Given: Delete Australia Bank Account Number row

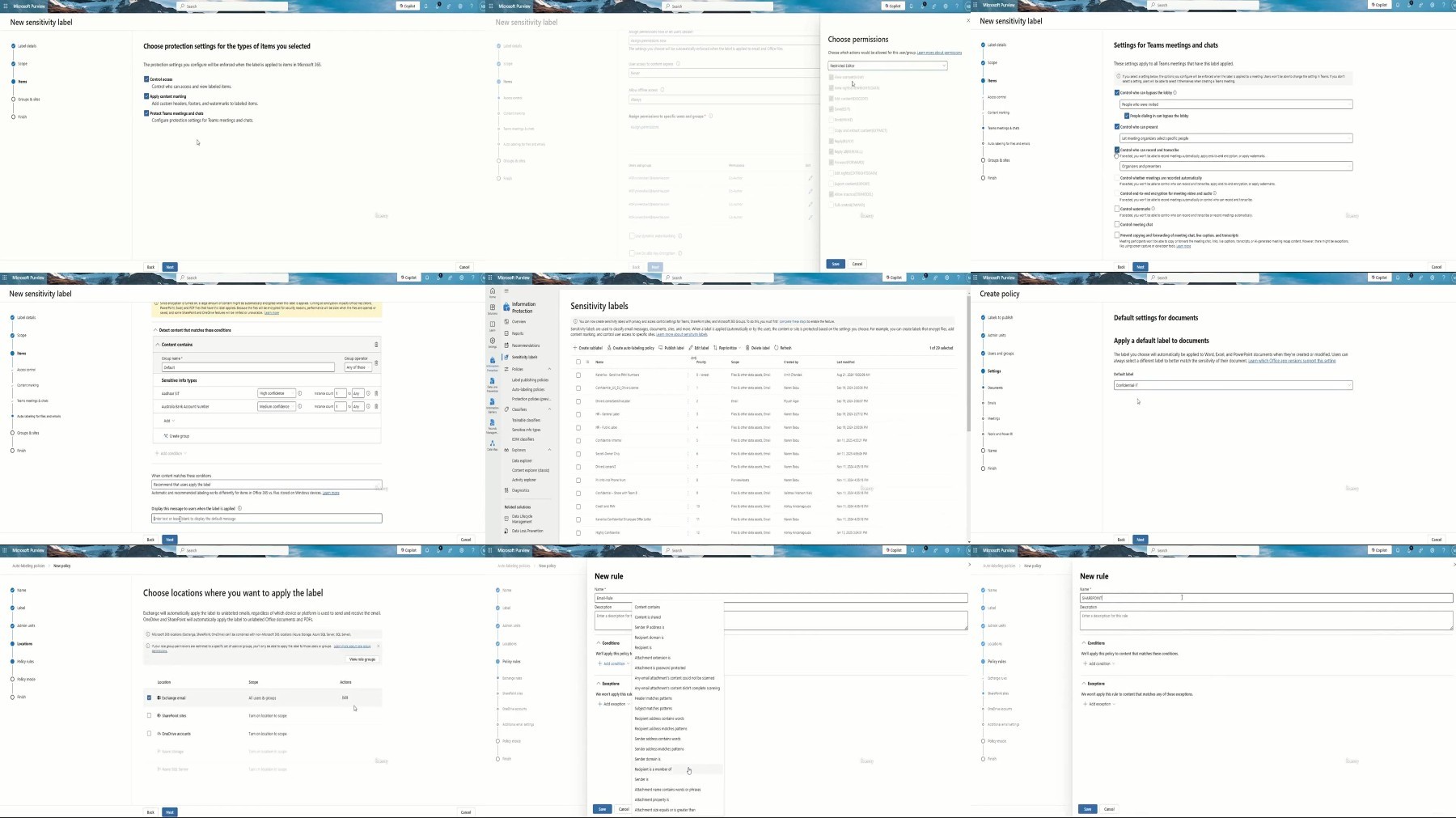Looking at the screenshot, I should click(376, 406).
